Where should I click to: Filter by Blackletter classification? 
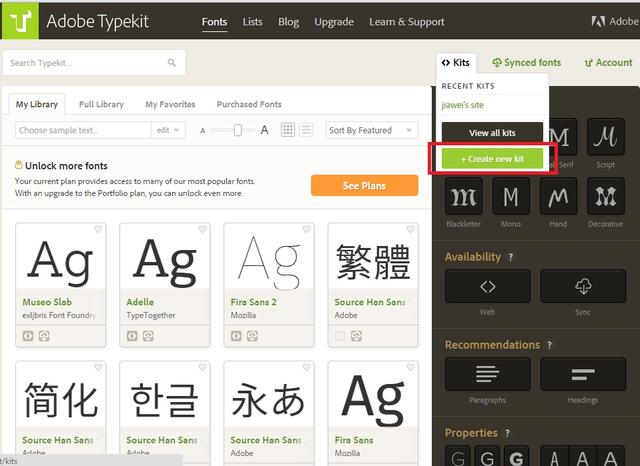point(464,196)
